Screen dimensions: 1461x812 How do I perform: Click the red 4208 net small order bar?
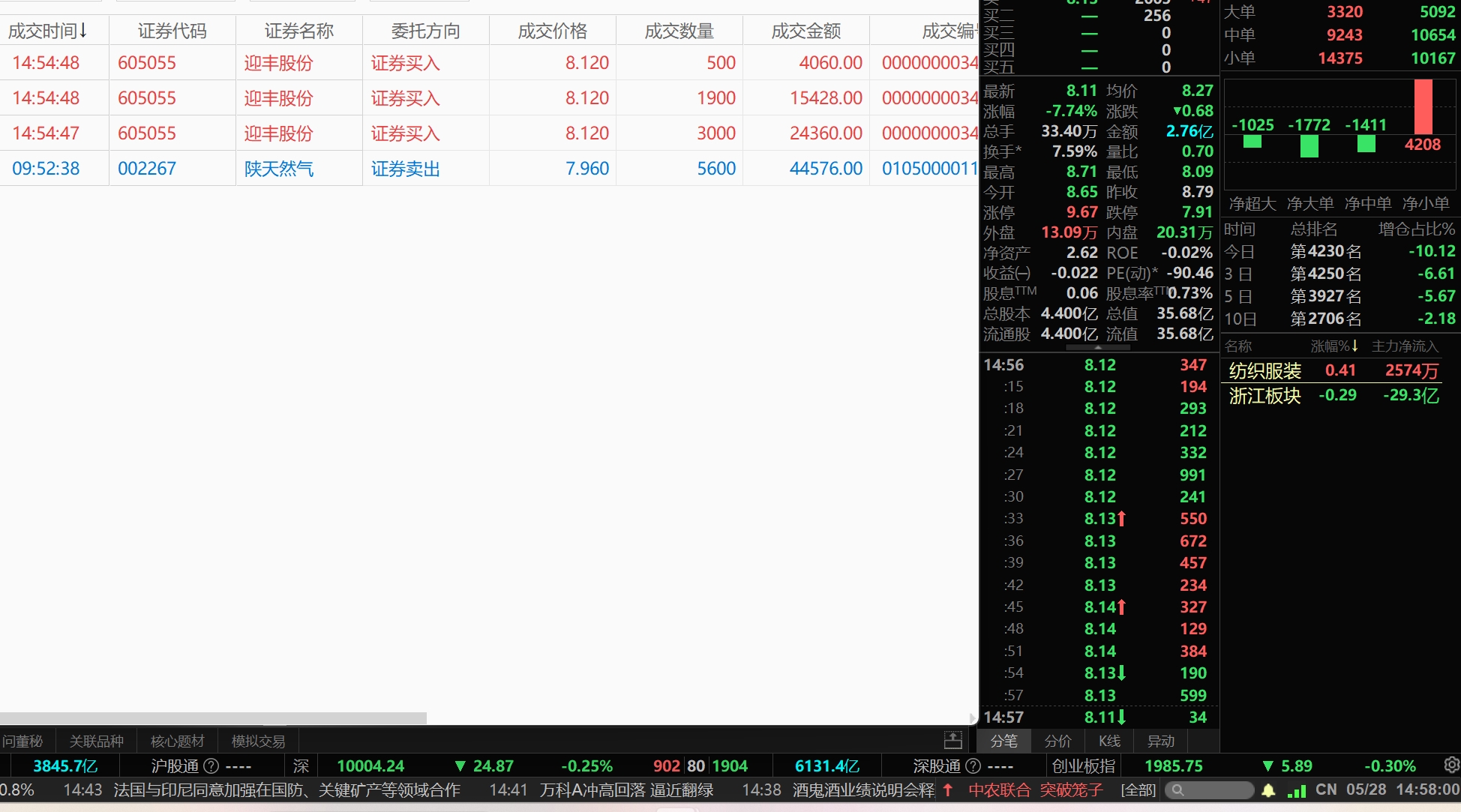point(1423,107)
